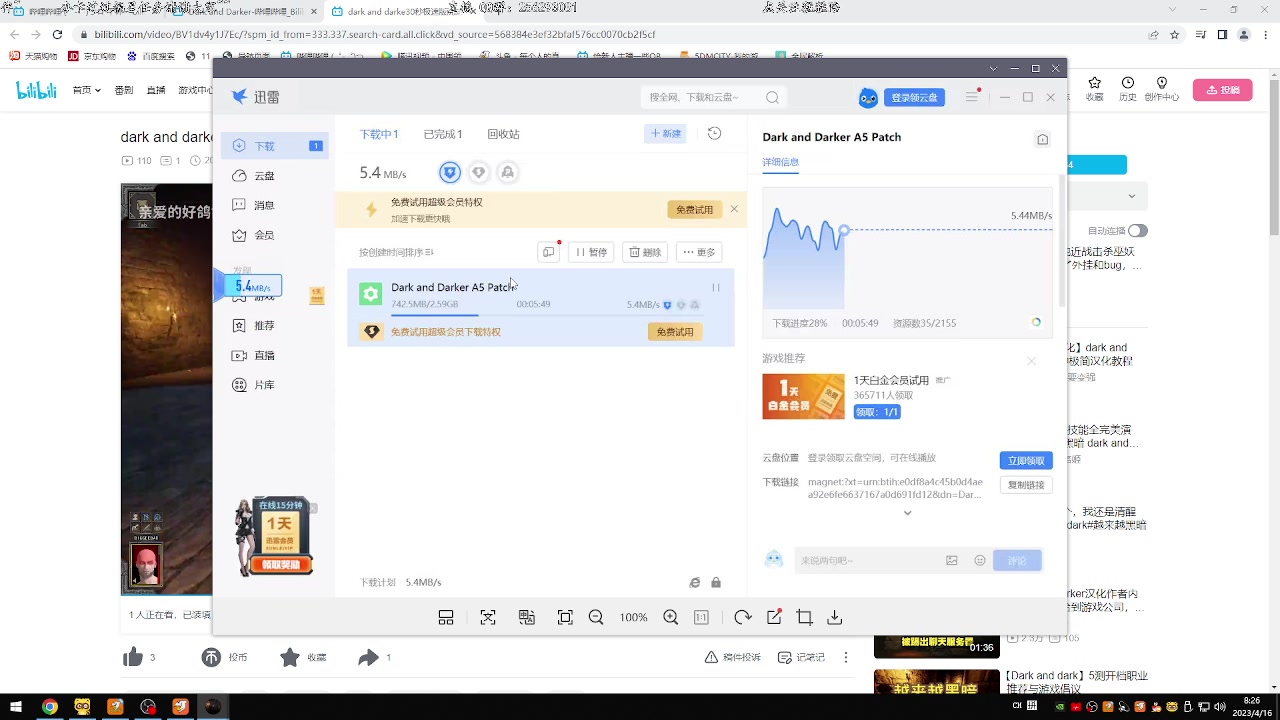The height and width of the screenshot is (720, 1280).
Task: Open bilibili 直播 menu item
Action: coord(156,90)
